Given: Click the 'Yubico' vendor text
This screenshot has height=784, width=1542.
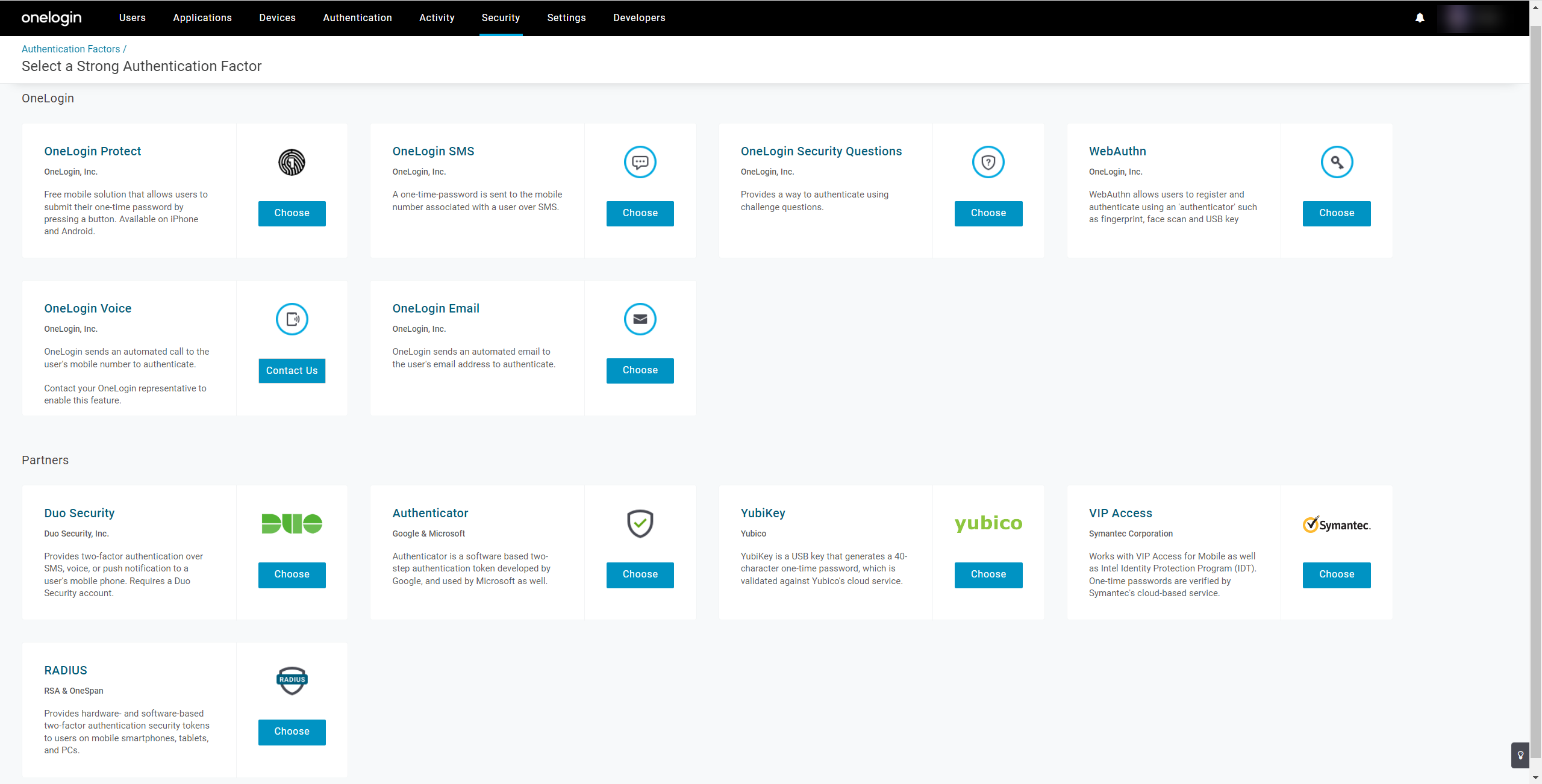Looking at the screenshot, I should pyautogui.click(x=753, y=534).
